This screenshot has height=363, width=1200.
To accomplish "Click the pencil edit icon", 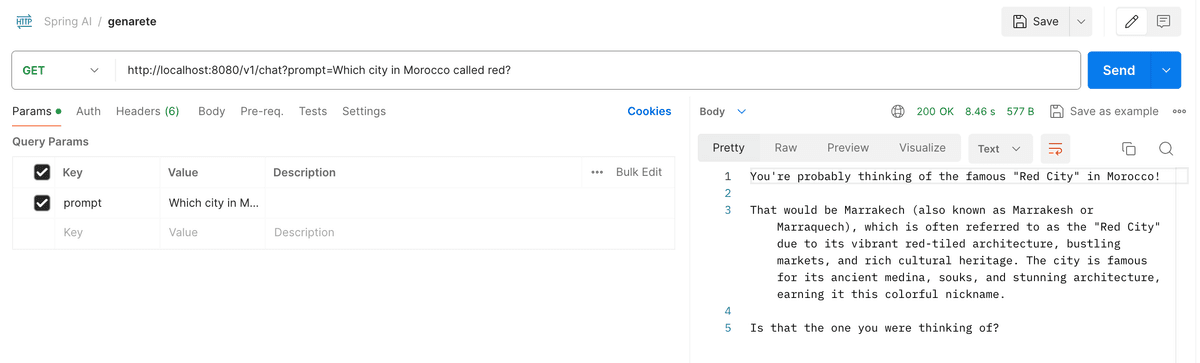I will [x=1132, y=21].
